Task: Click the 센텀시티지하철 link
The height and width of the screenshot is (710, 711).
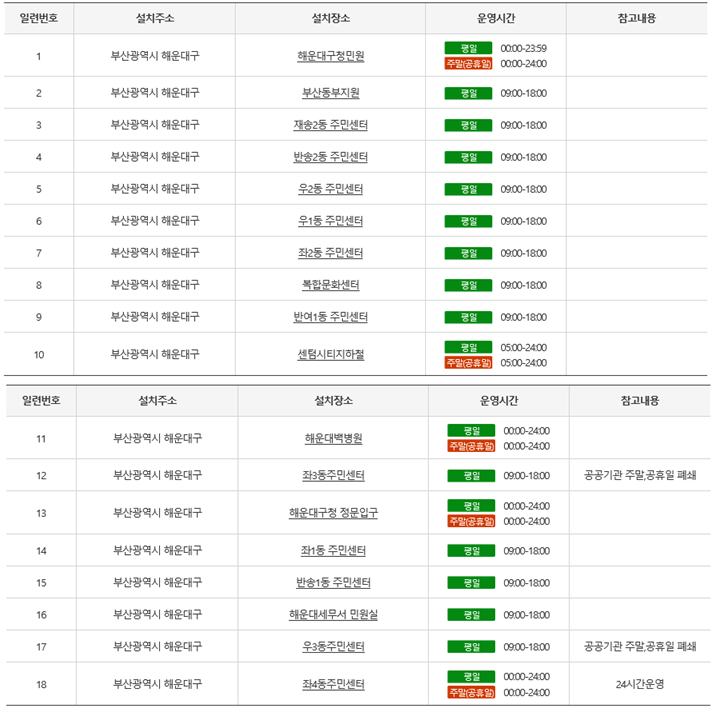Action: pos(330,354)
